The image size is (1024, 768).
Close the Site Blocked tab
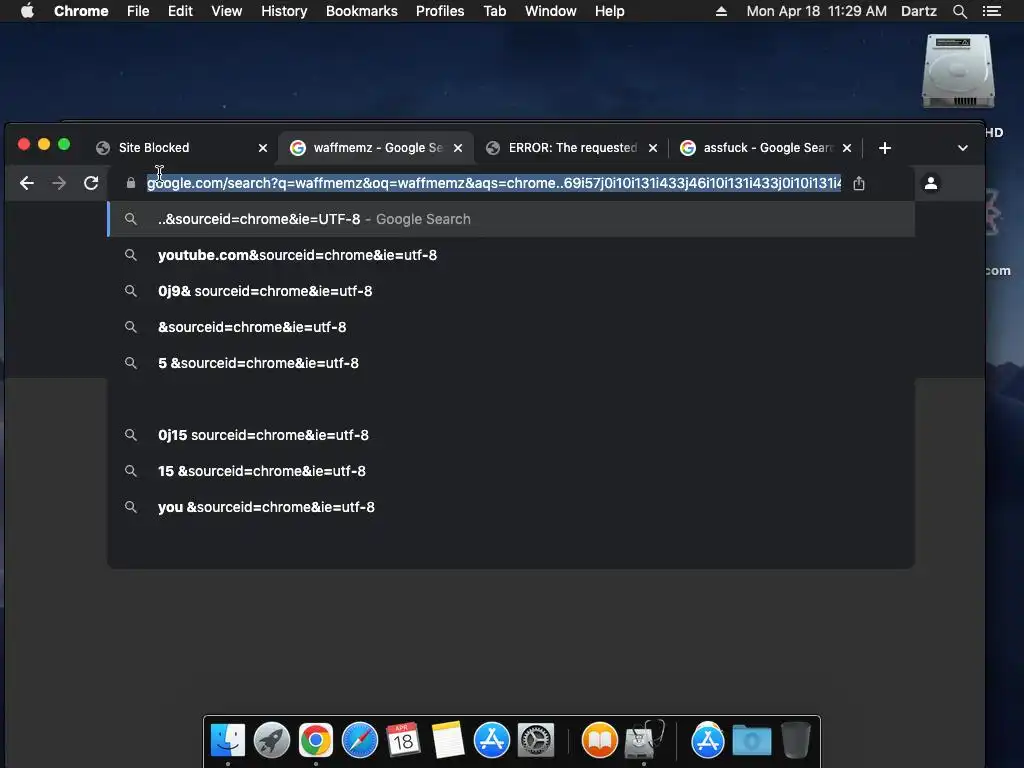[x=263, y=148]
